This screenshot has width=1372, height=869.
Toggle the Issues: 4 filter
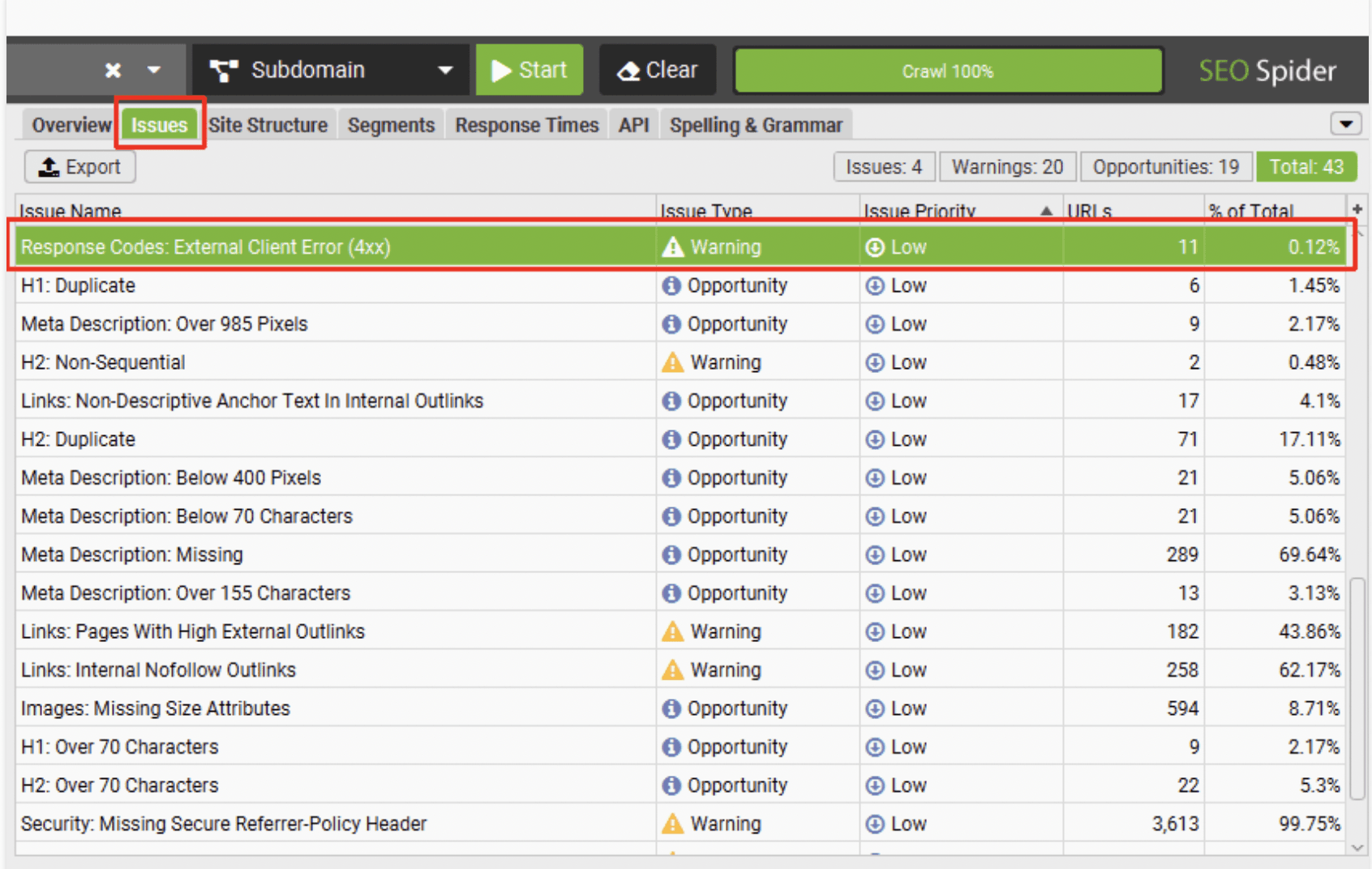pos(885,166)
